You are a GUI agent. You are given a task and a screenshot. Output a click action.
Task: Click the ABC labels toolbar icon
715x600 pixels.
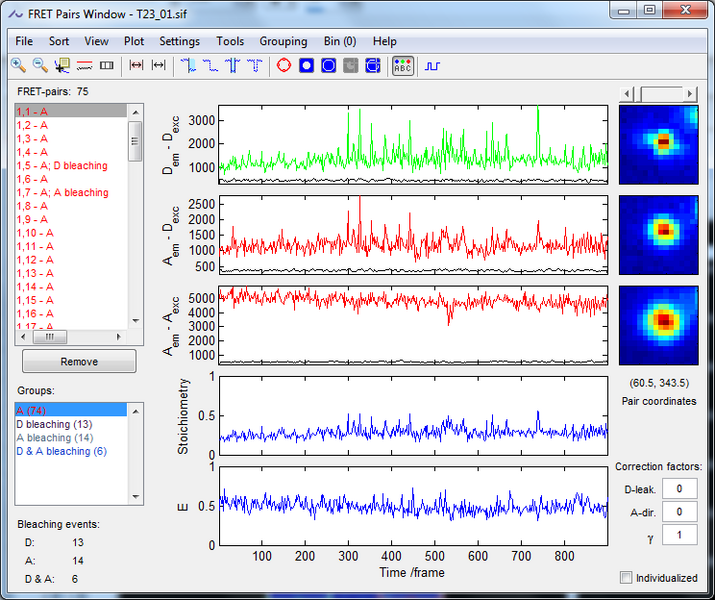[x=402, y=65]
